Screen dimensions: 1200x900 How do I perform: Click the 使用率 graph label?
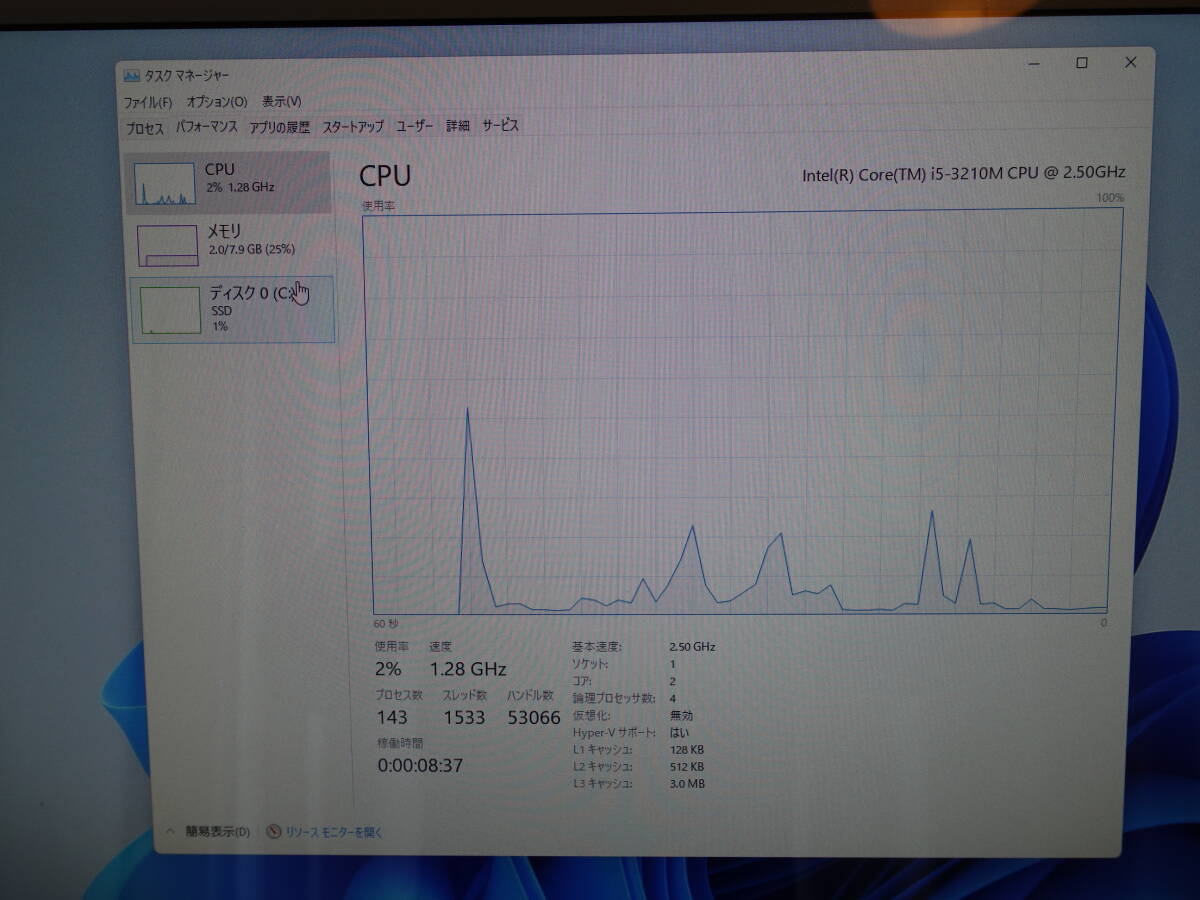click(378, 205)
